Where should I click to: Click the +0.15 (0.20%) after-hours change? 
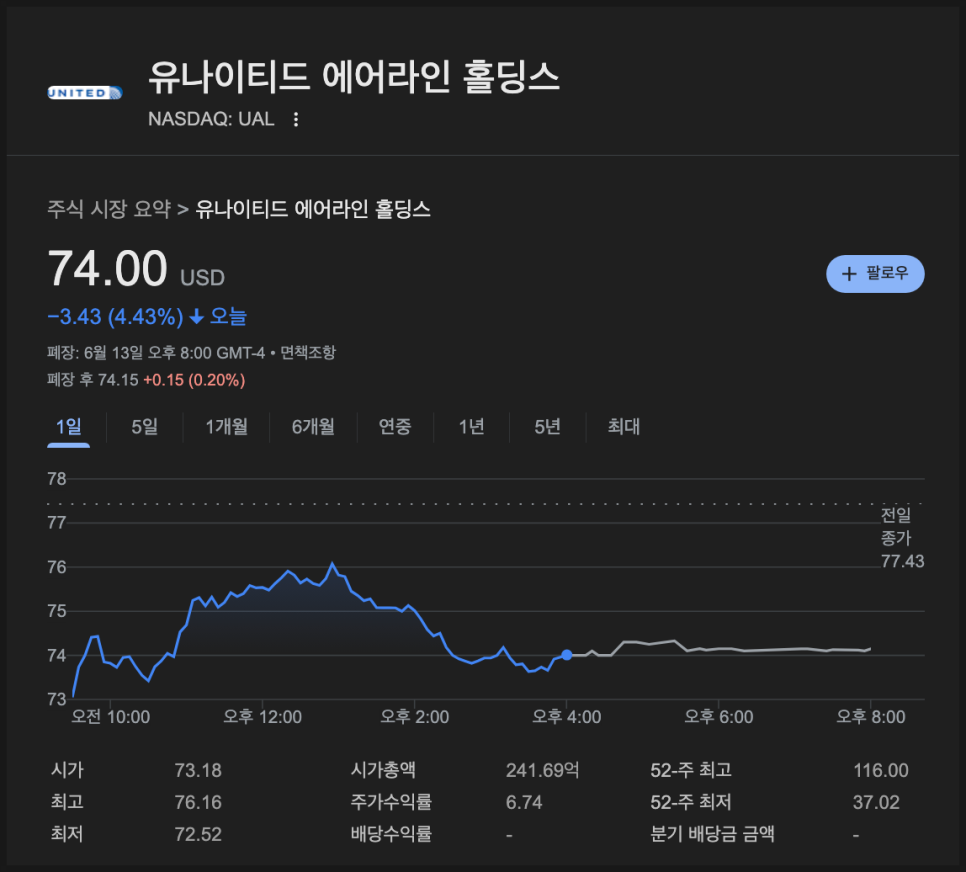pos(194,380)
